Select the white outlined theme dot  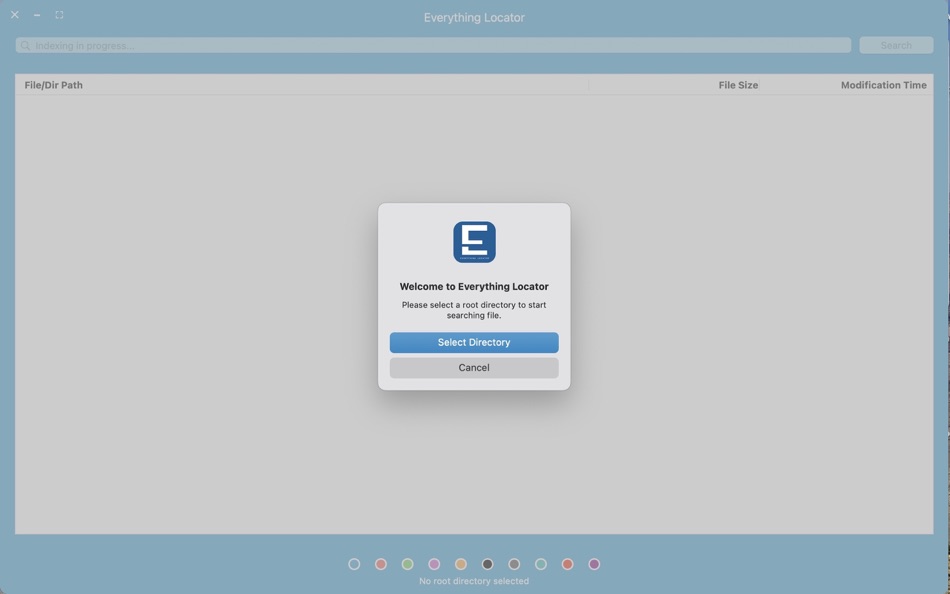point(354,563)
